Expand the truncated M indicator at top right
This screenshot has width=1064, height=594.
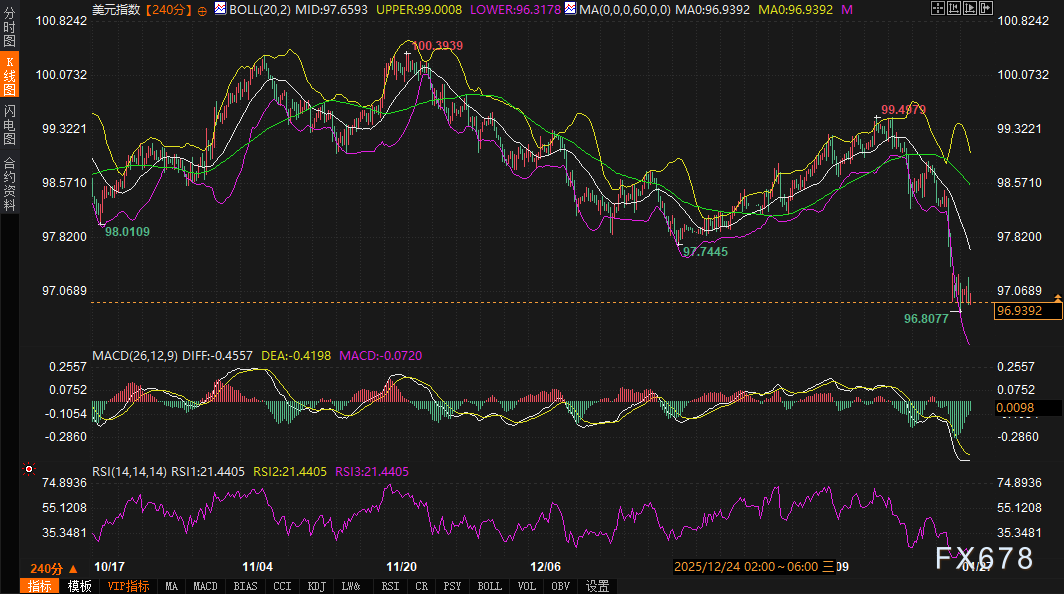819,9
